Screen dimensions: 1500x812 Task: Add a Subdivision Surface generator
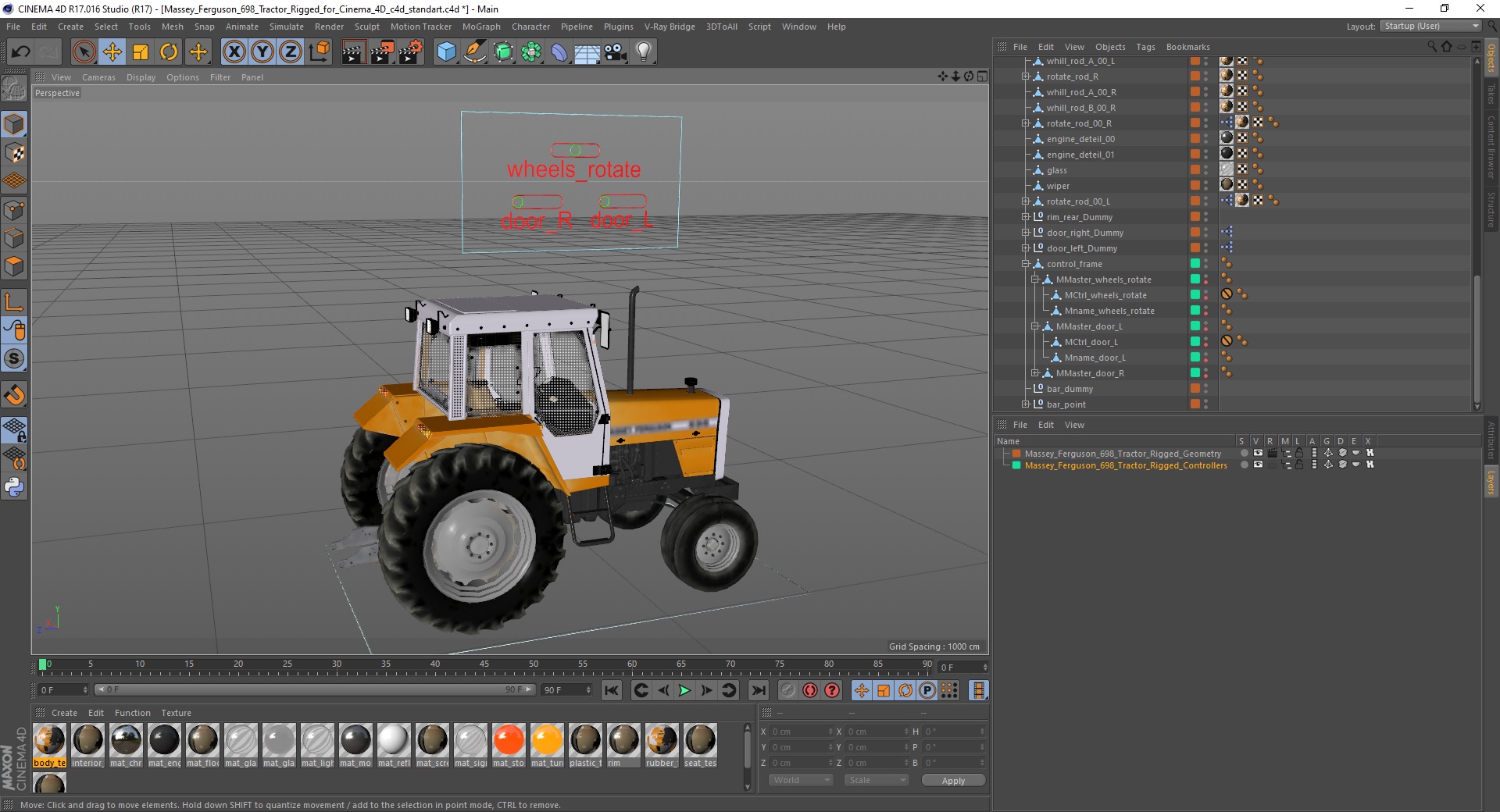coord(504,52)
